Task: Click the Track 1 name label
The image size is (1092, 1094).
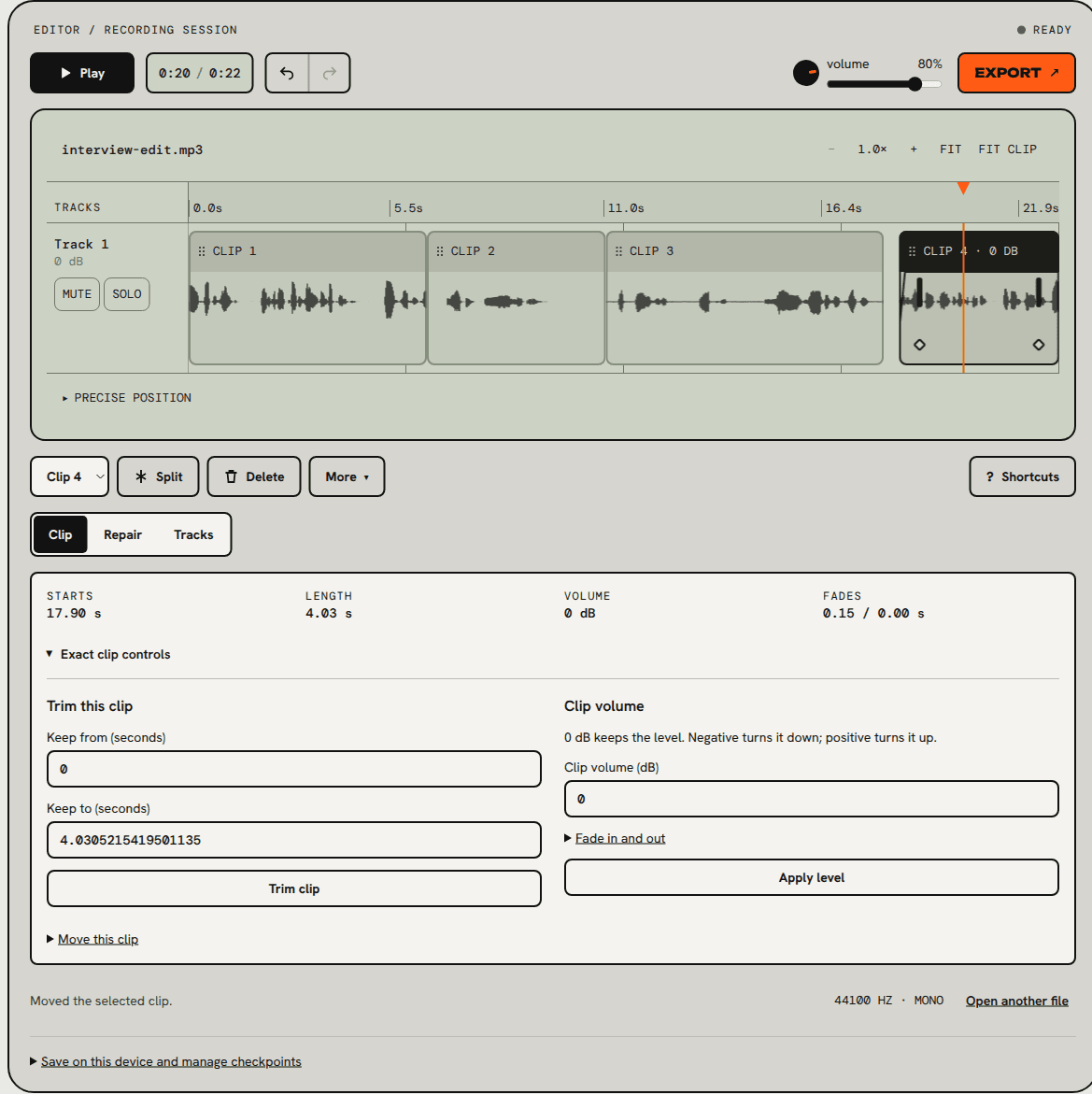Action: 81,244
